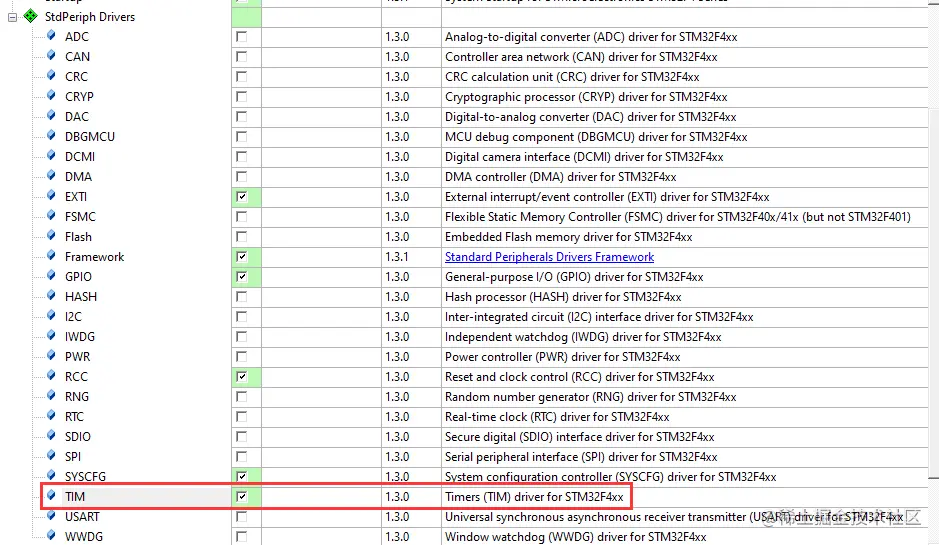The height and width of the screenshot is (545, 939).
Task: Select the SYSCFG tree item
Action: click(86, 477)
